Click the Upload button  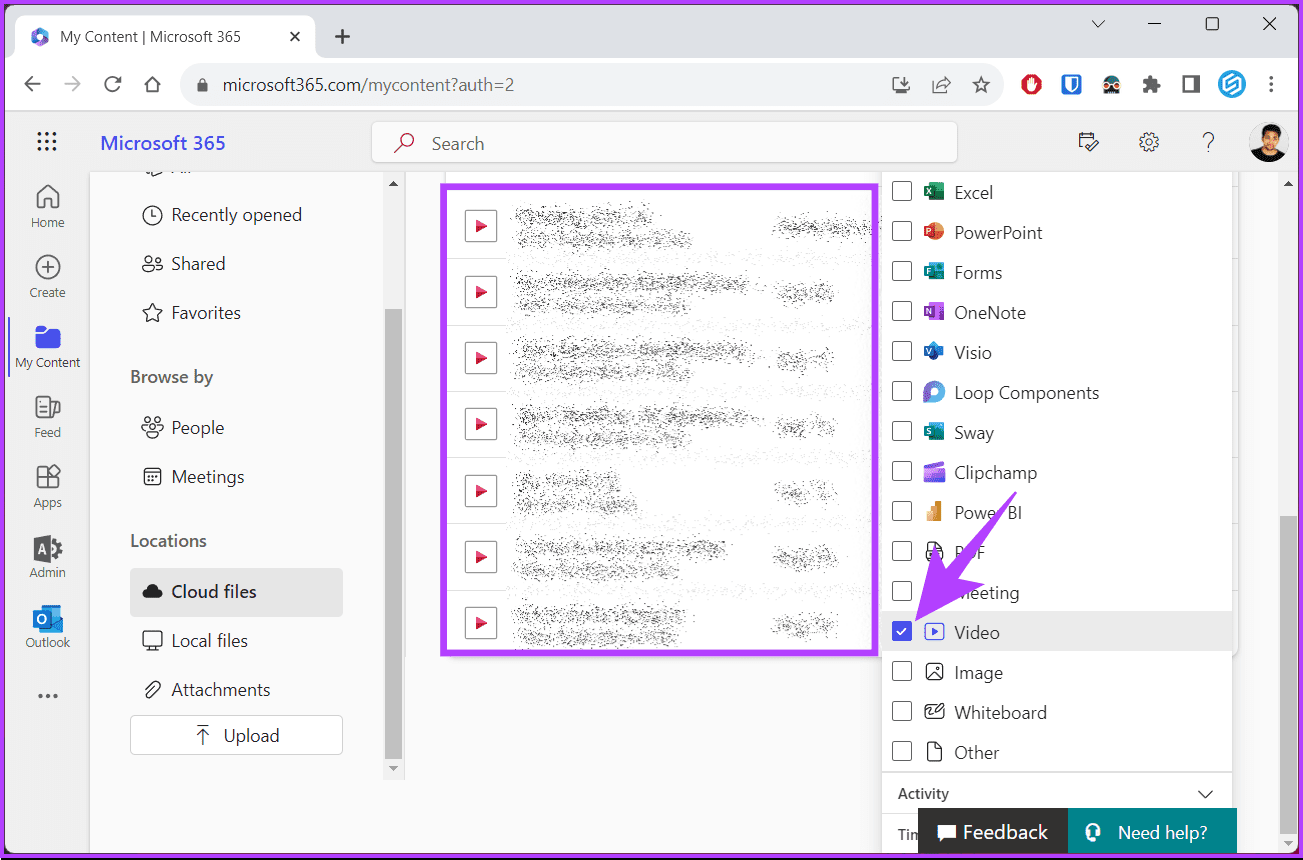point(236,736)
